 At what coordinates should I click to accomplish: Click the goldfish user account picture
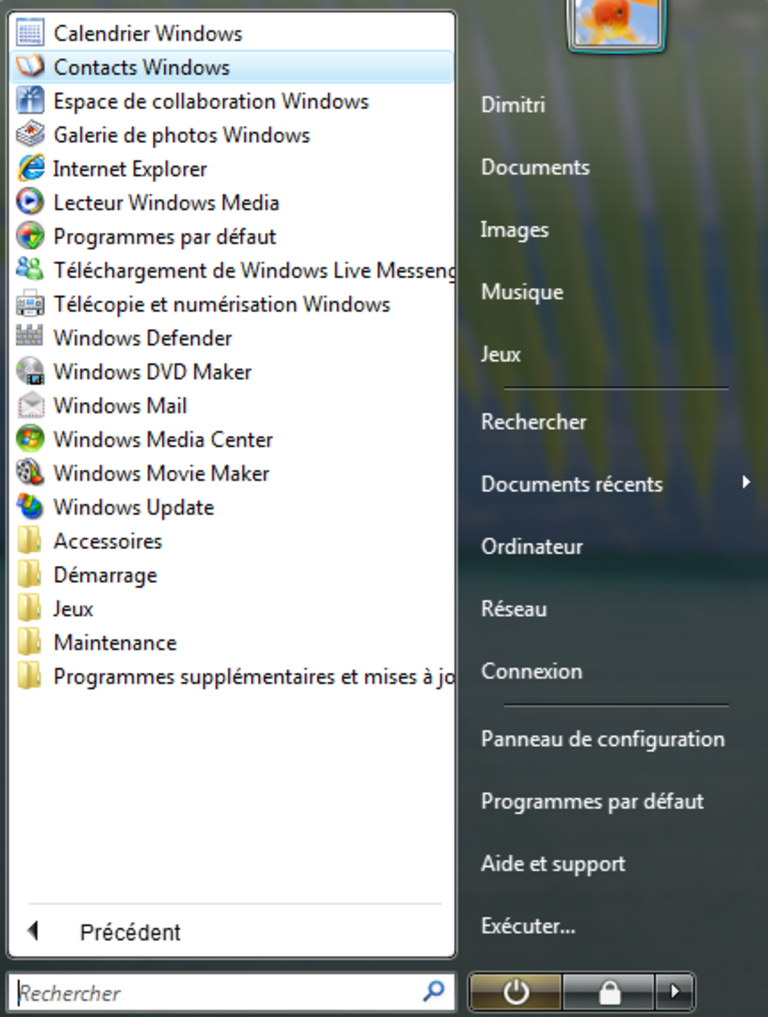616,23
